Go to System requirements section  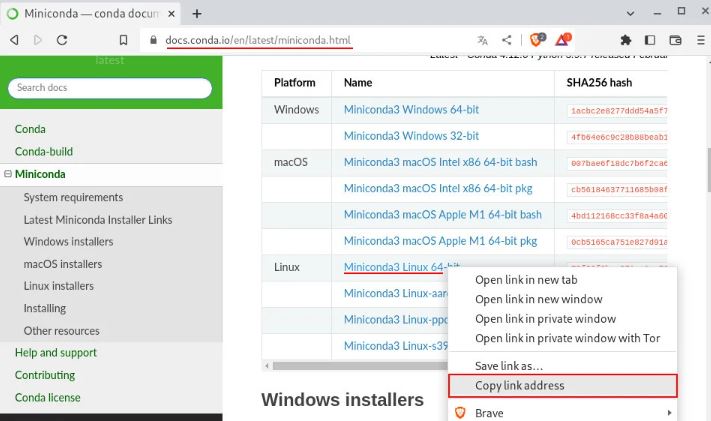(73, 197)
